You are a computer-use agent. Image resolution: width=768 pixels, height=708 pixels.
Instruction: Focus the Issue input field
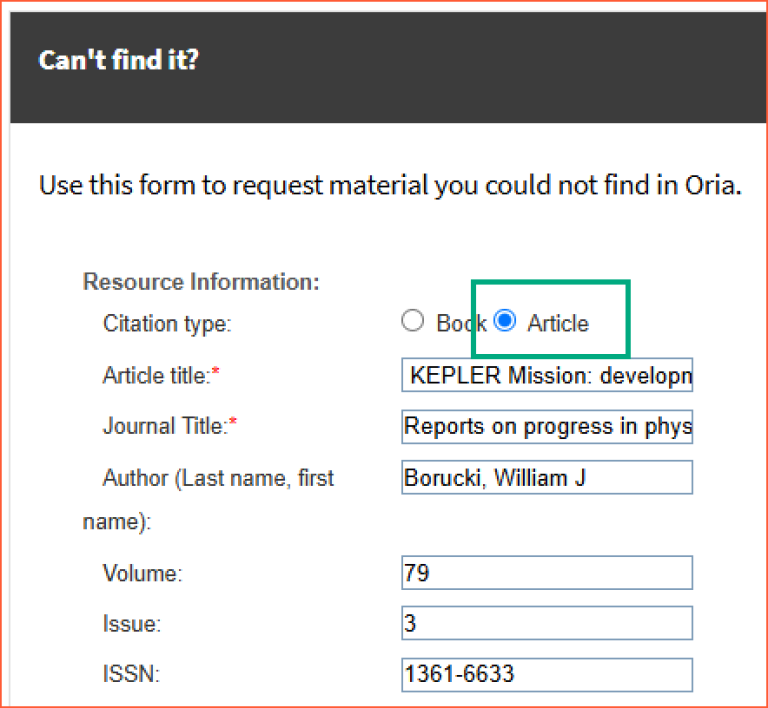pos(546,623)
